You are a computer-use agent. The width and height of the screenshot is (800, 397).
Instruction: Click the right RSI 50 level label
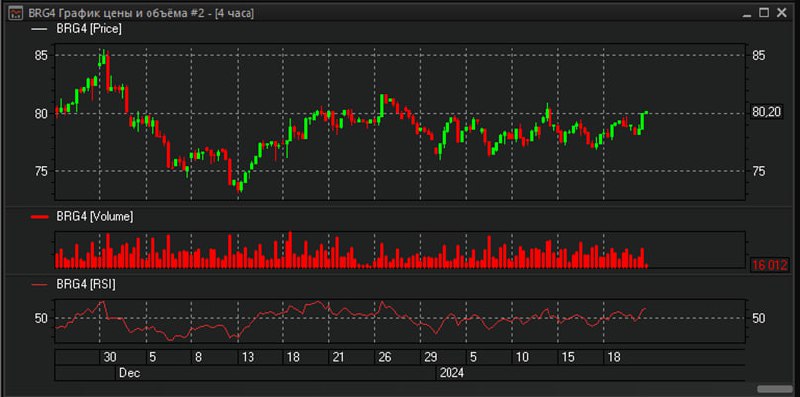(x=758, y=318)
